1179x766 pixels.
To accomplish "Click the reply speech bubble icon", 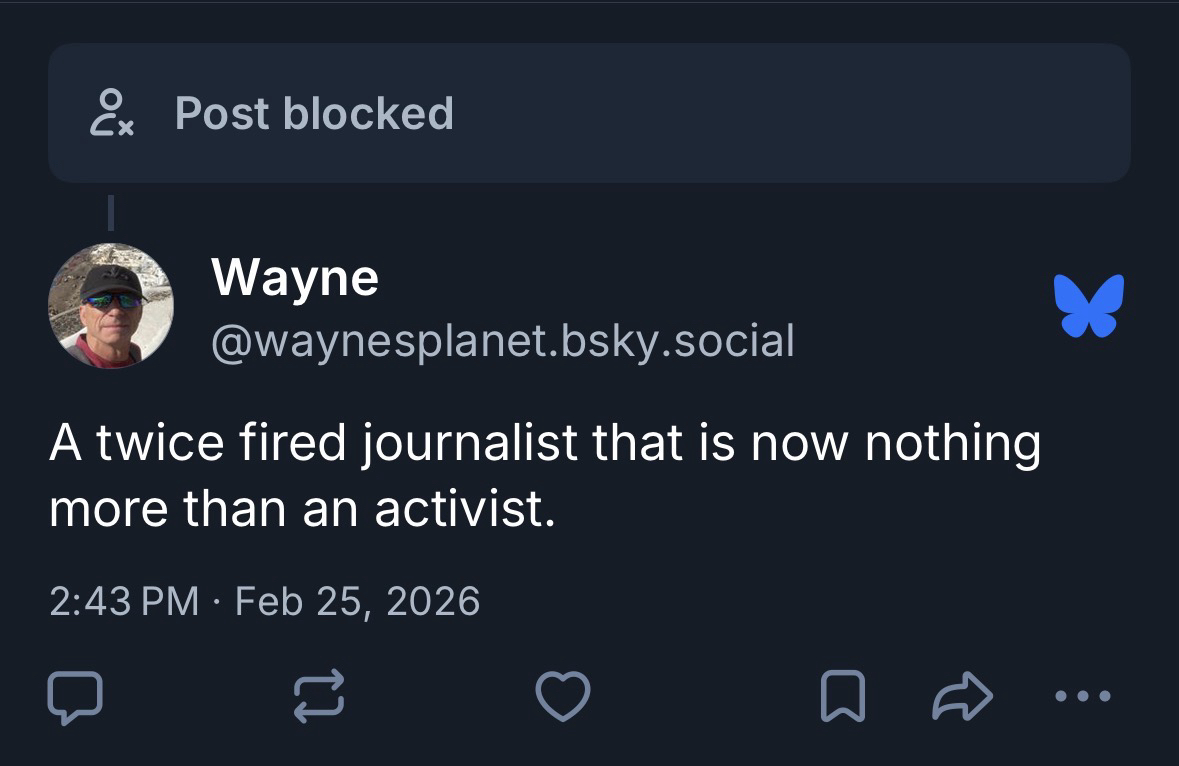I will tap(74, 696).
